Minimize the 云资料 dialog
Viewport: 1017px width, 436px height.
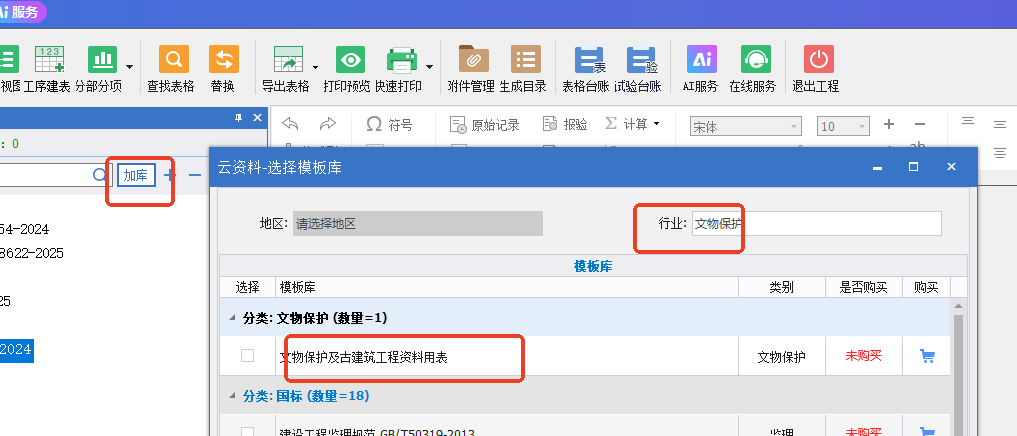point(878,167)
